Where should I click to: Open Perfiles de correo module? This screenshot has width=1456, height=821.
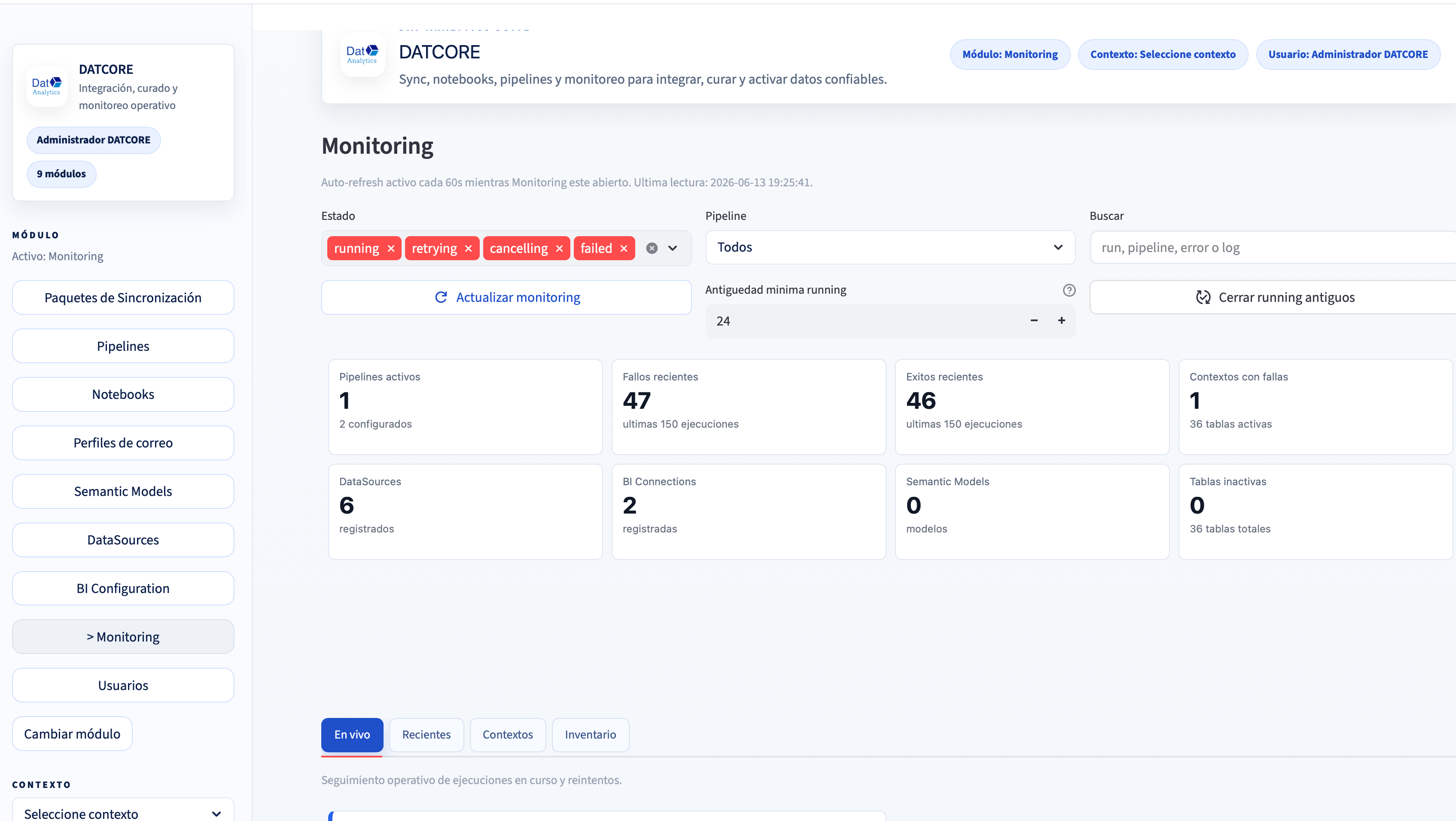123,443
